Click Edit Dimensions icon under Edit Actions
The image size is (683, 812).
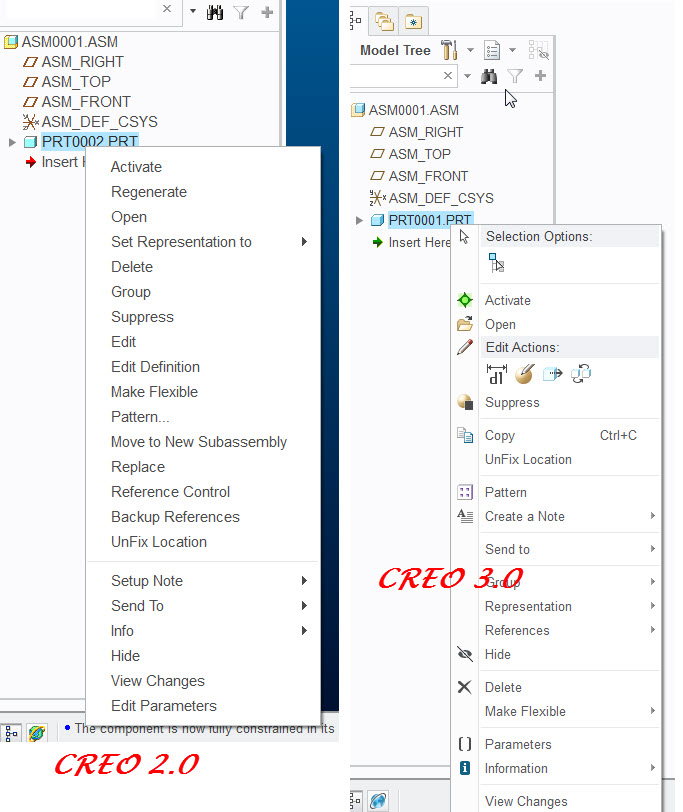(x=497, y=374)
